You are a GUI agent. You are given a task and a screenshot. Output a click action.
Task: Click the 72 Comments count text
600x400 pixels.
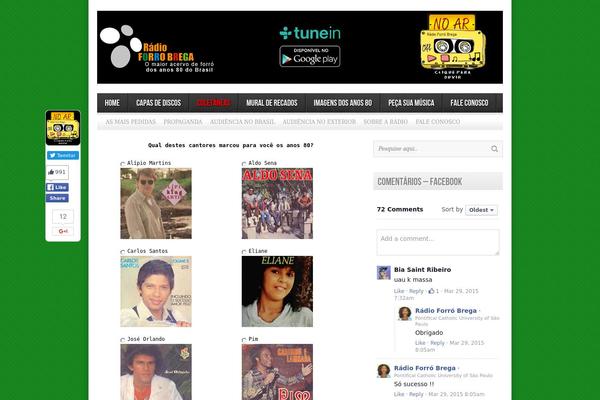point(400,209)
